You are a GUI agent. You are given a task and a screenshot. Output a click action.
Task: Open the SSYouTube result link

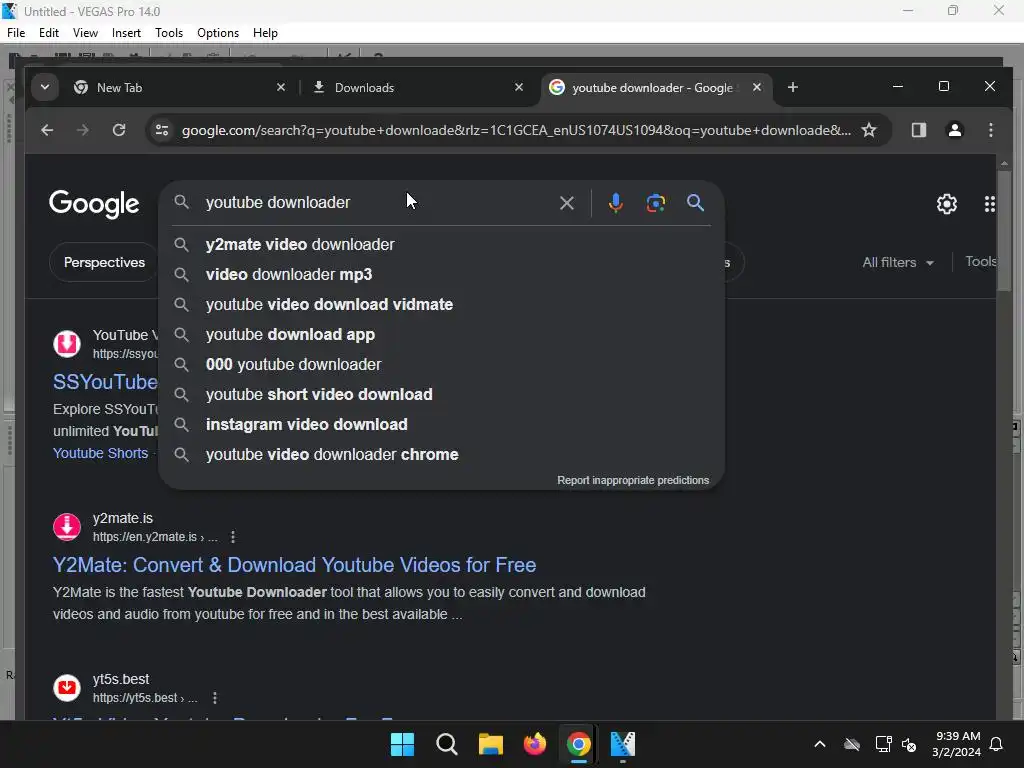pos(105,382)
